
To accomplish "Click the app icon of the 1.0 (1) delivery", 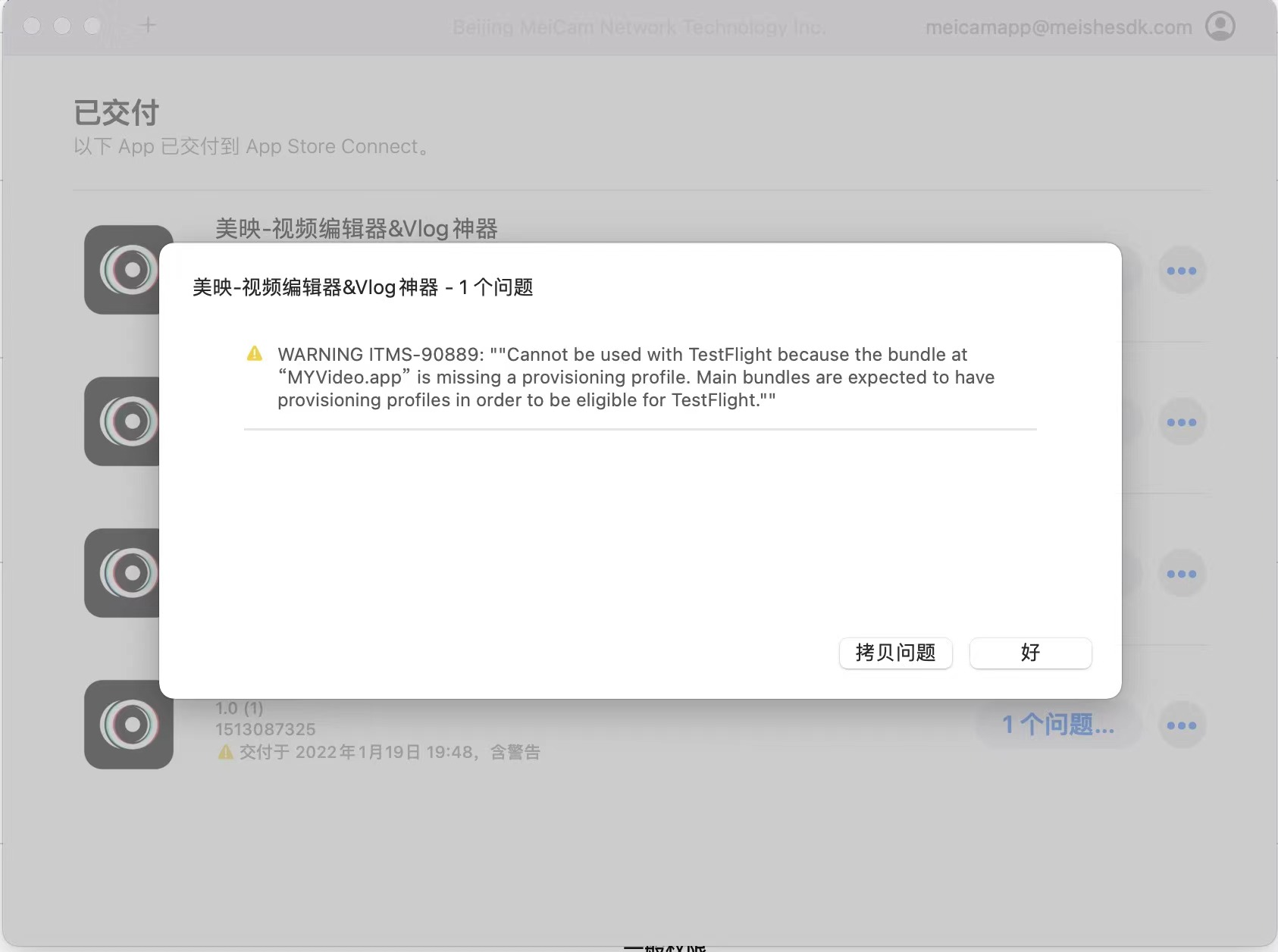I will [129, 725].
